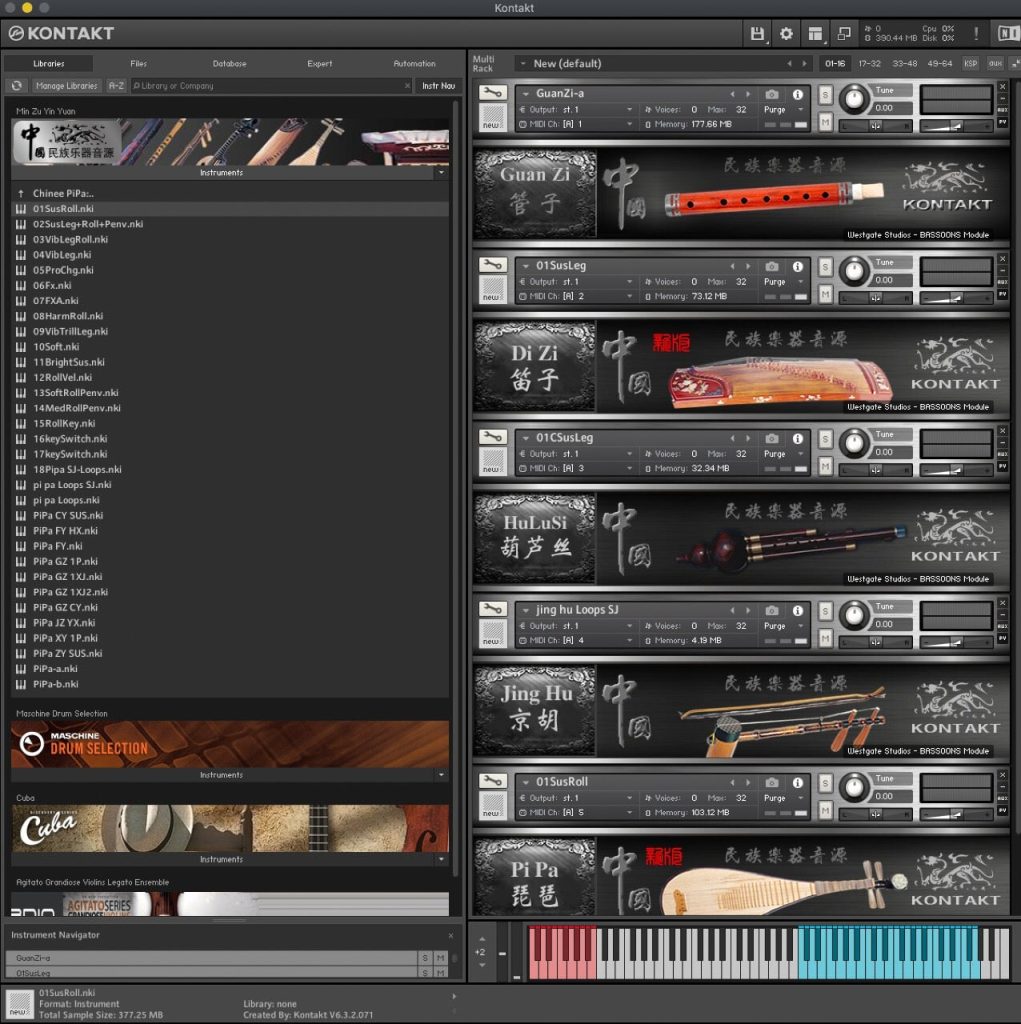Solo the jing hu Loops SJ instrument
The height and width of the screenshot is (1024, 1021).
coord(826,611)
